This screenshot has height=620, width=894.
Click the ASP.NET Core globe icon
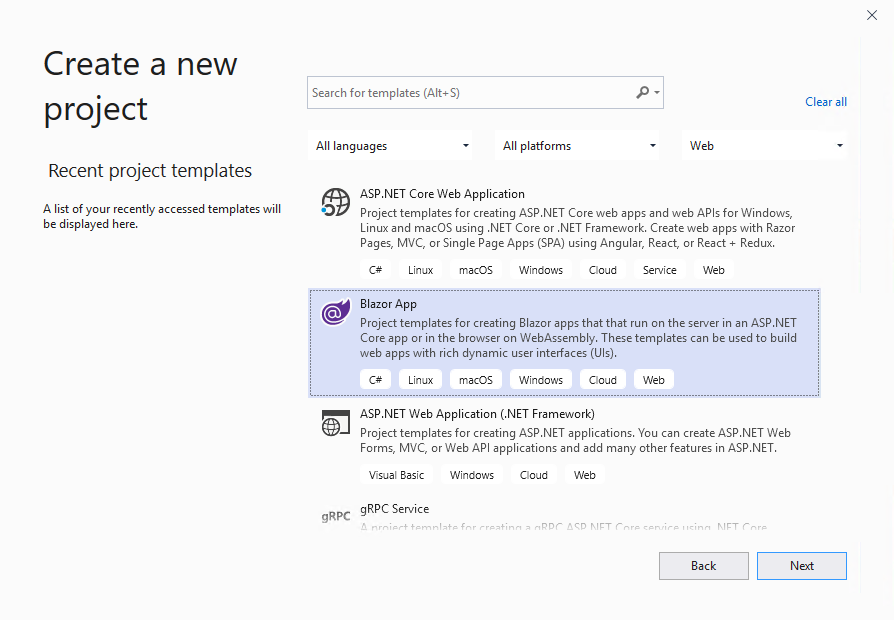click(x=335, y=202)
